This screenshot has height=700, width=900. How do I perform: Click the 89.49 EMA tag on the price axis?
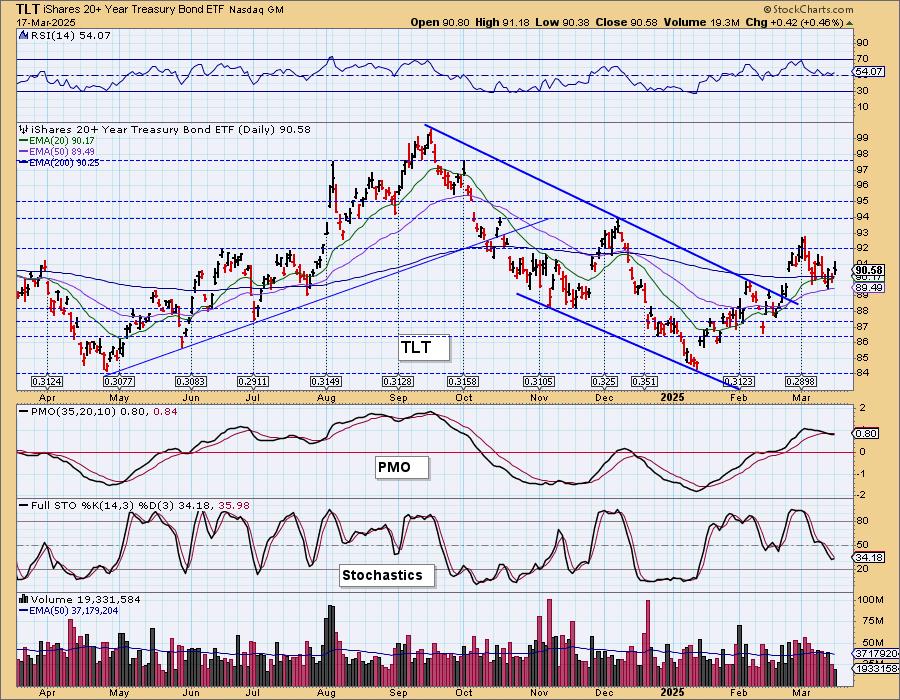pos(869,287)
